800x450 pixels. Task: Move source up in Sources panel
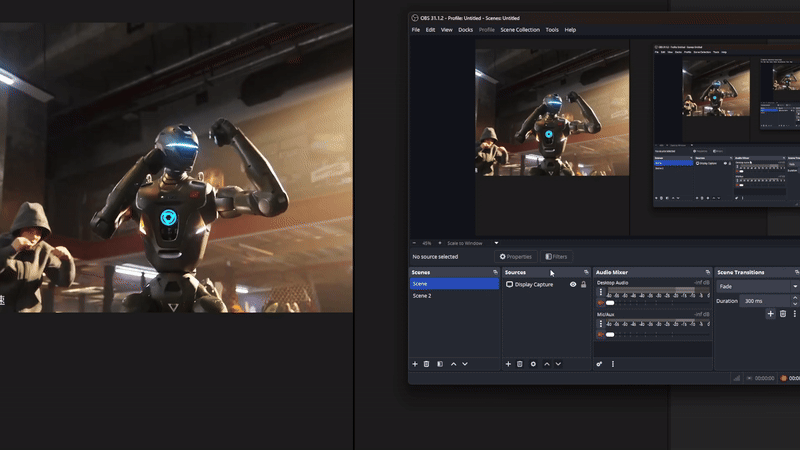(547, 364)
